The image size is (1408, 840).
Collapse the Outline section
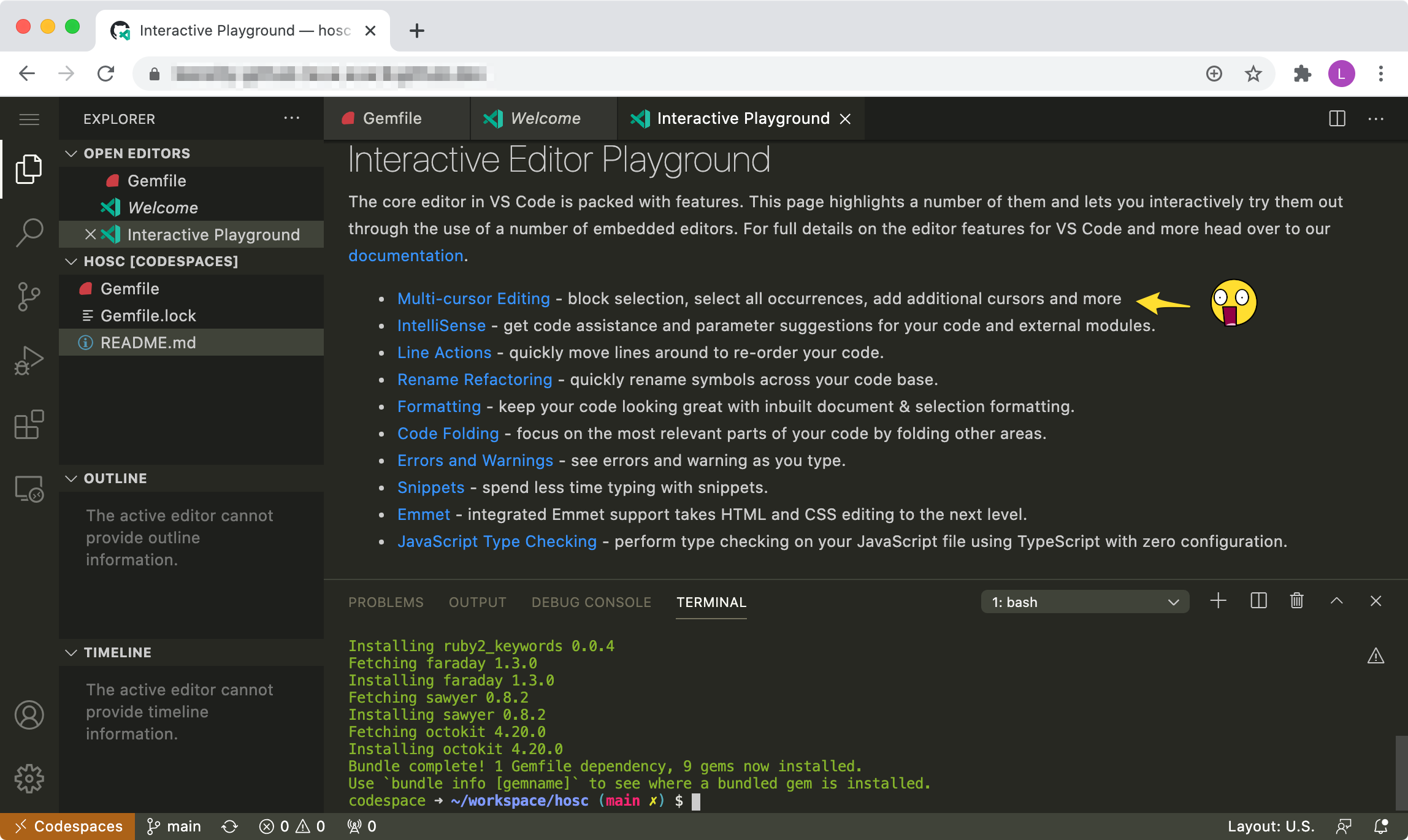point(71,478)
